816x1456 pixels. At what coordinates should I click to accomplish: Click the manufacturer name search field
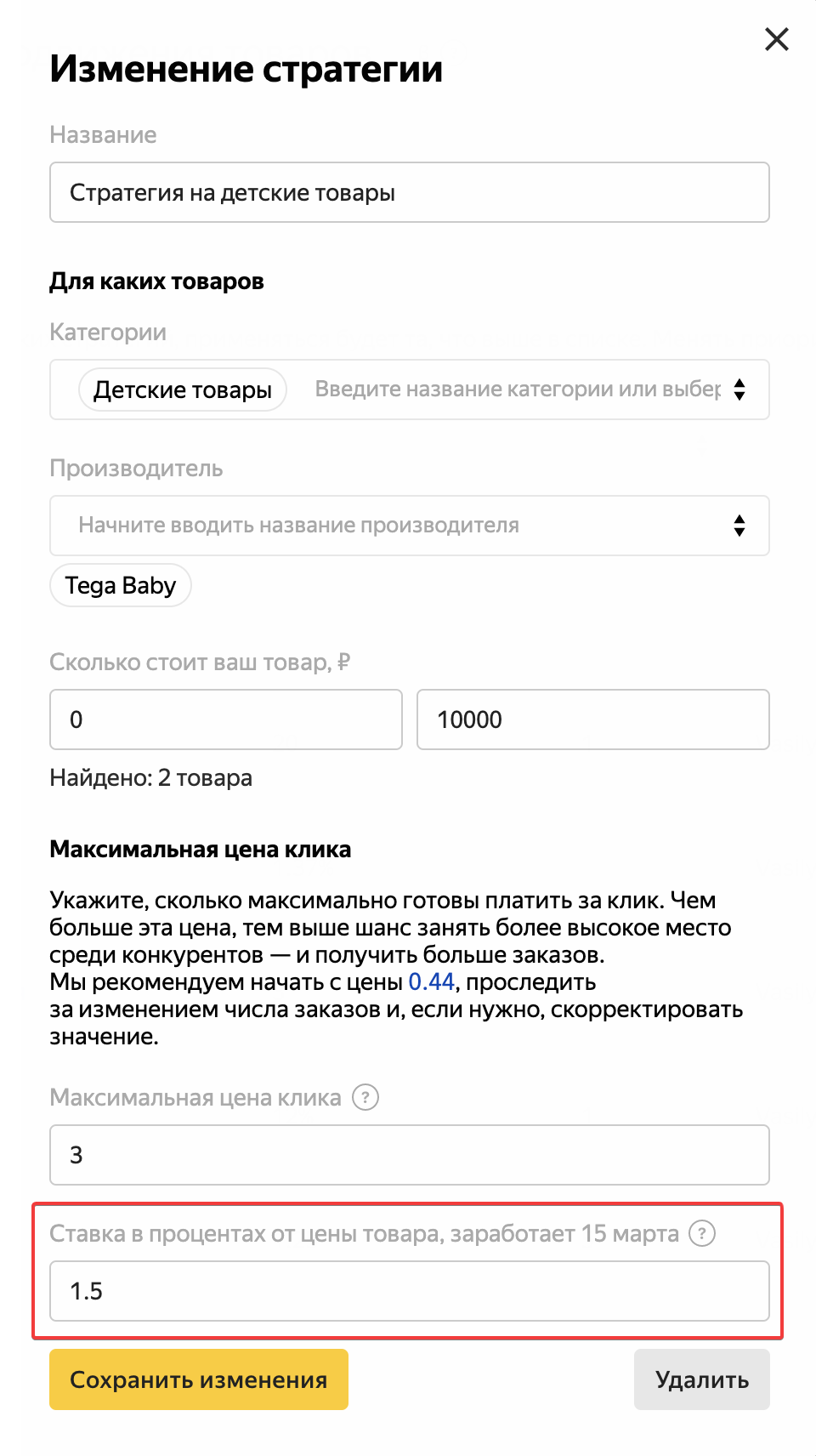click(x=391, y=526)
